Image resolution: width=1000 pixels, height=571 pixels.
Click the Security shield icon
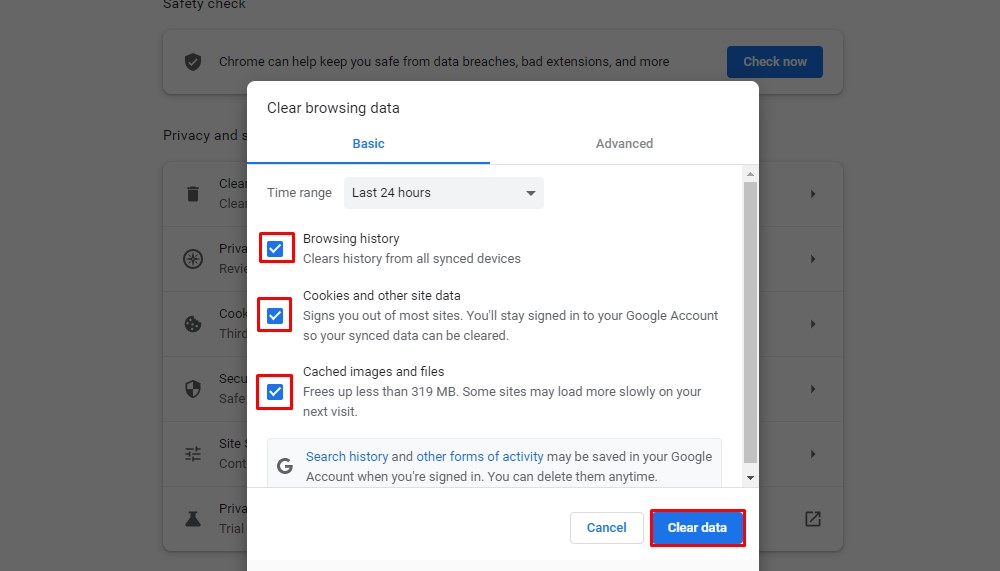tap(193, 389)
